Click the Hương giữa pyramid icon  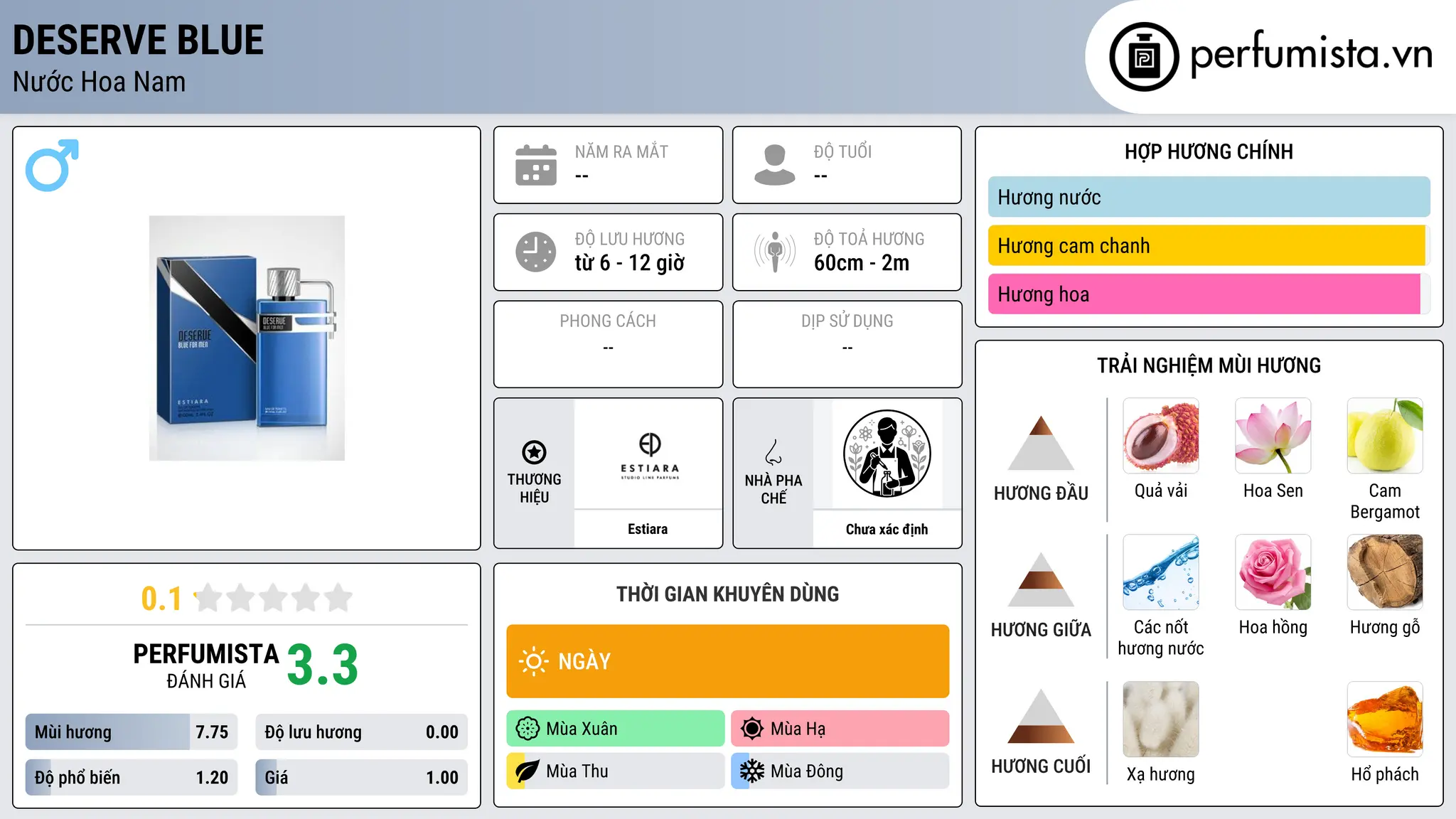pyautogui.click(x=1042, y=579)
